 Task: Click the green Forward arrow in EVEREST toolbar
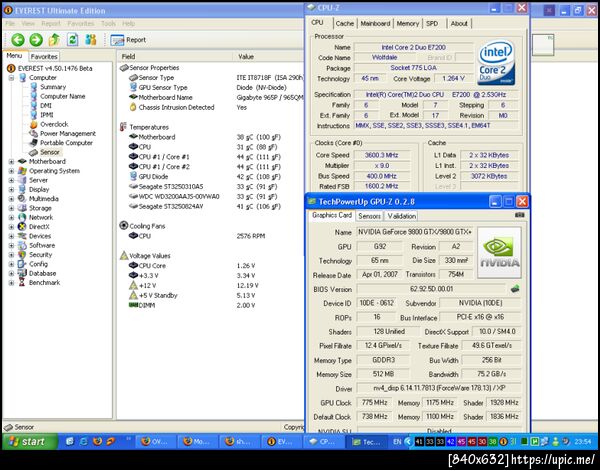click(x=37, y=40)
